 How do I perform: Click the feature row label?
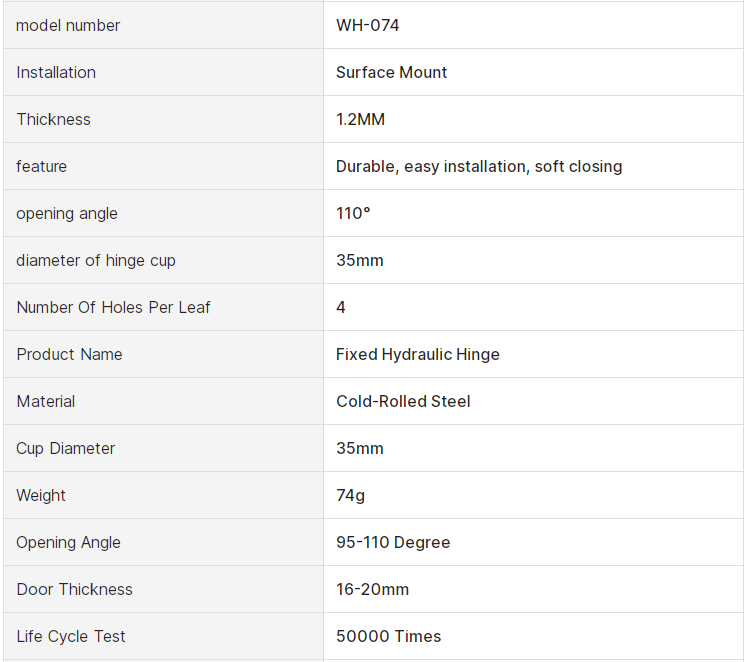41,166
